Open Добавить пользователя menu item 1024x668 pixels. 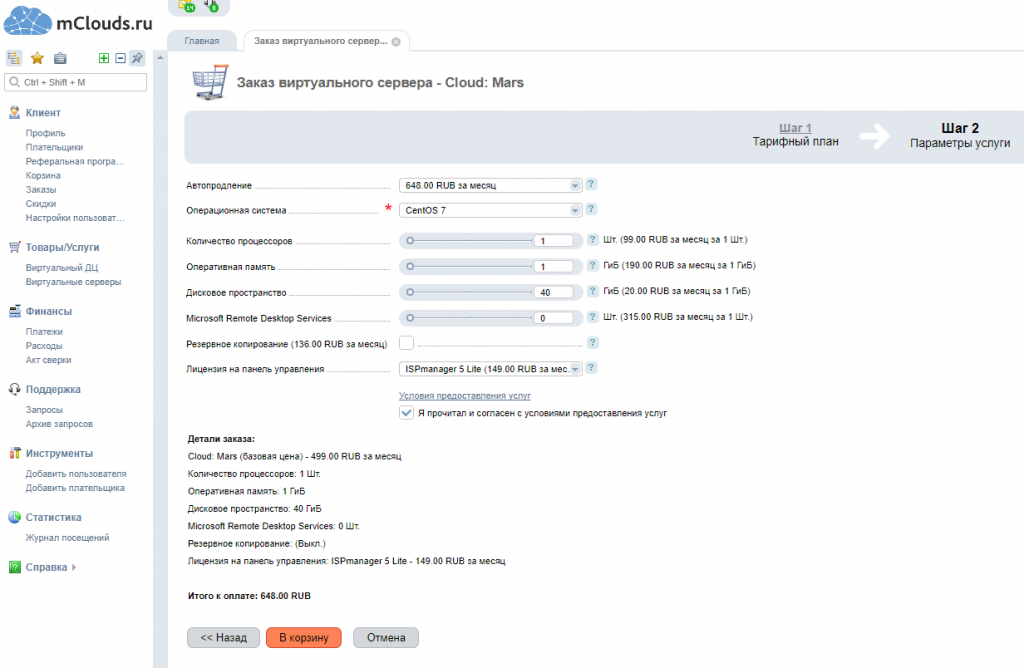click(x=76, y=473)
